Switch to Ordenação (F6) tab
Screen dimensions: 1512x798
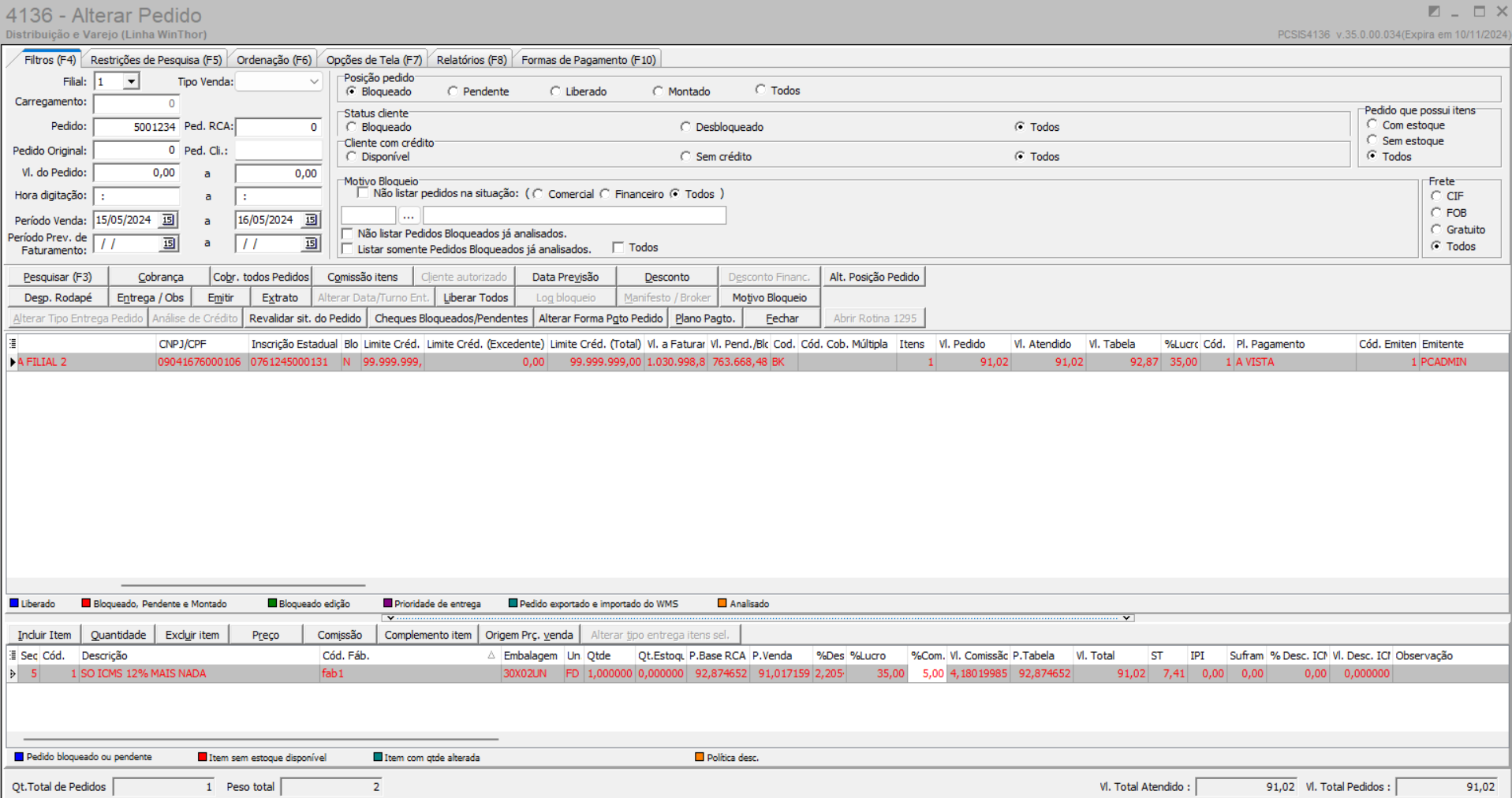pyautogui.click(x=274, y=60)
